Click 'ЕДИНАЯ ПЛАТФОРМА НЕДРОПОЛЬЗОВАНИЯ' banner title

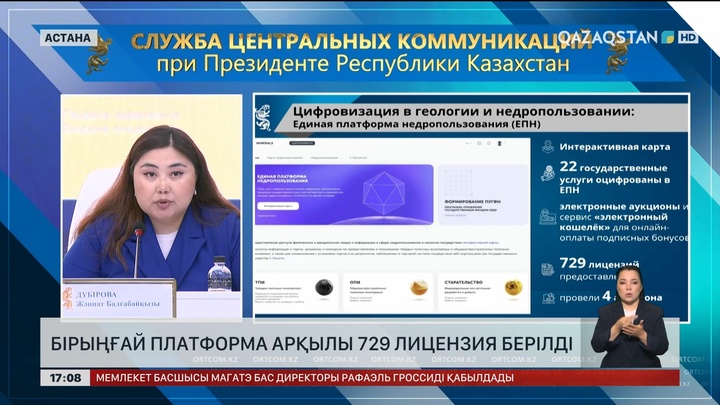281,179
